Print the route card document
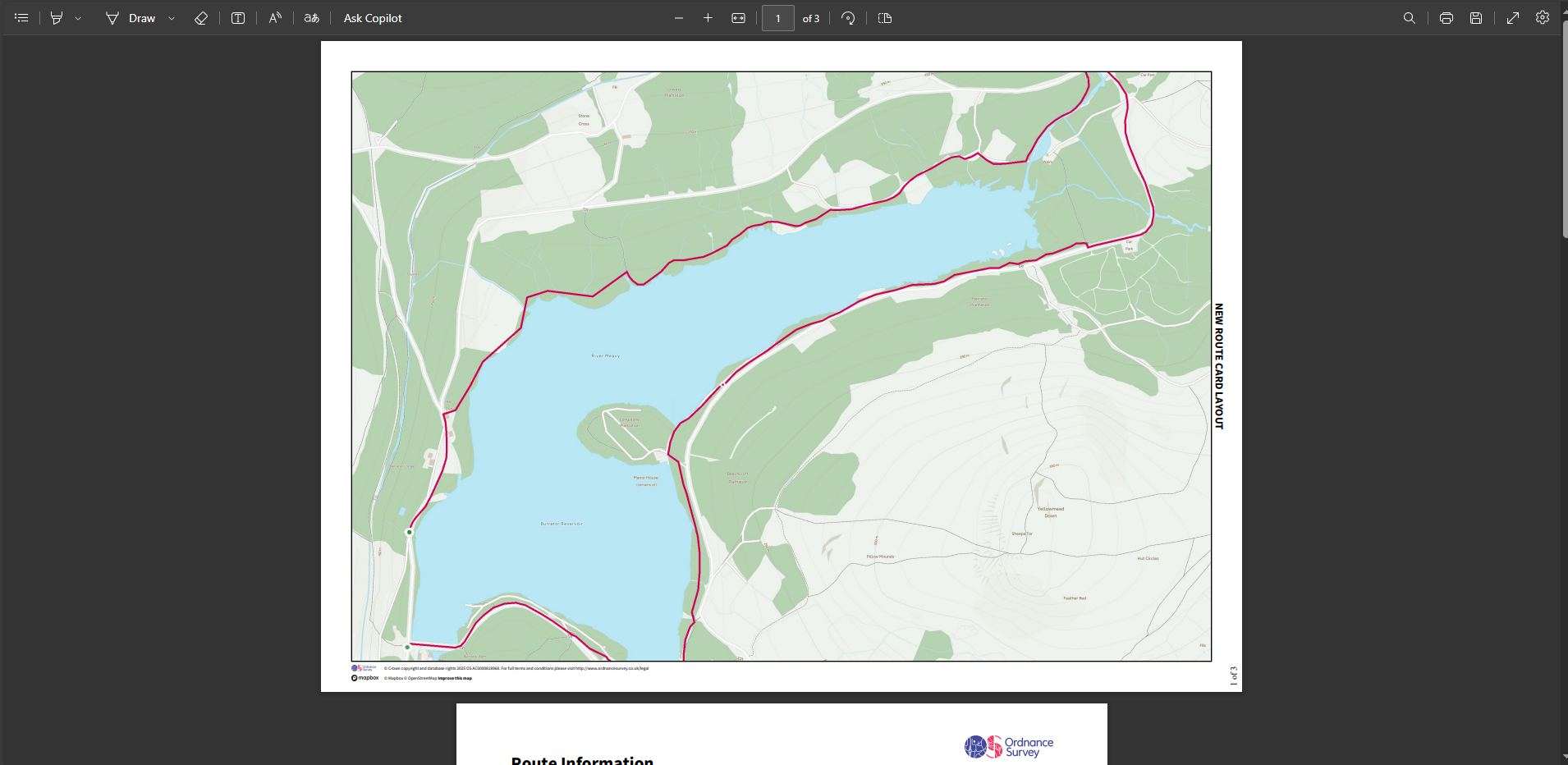The height and width of the screenshot is (765, 1568). 1446,18
